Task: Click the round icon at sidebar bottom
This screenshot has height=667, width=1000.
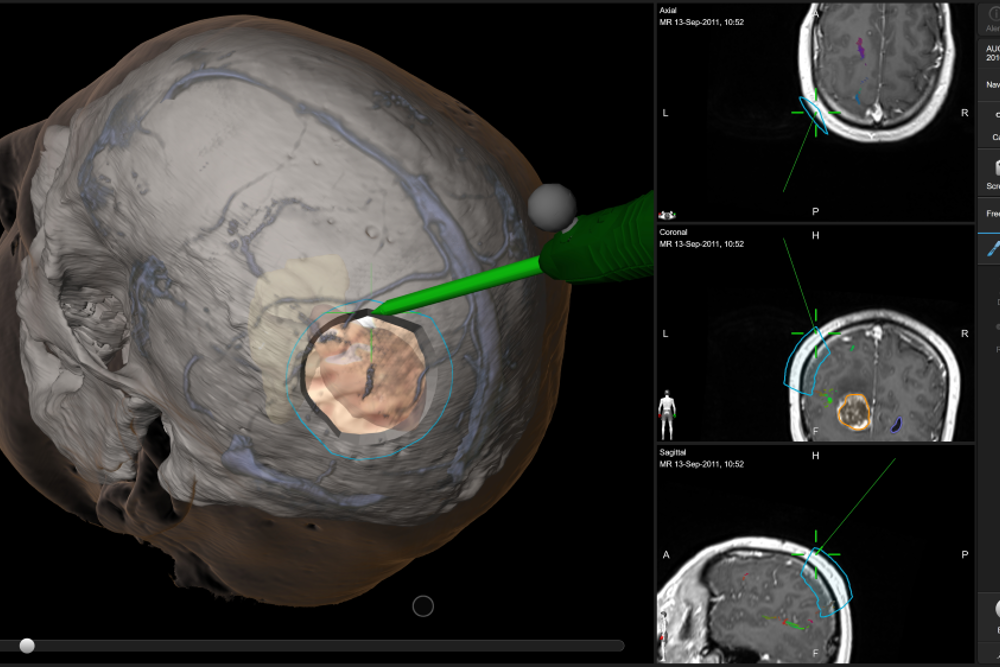Action: pyautogui.click(x=994, y=608)
